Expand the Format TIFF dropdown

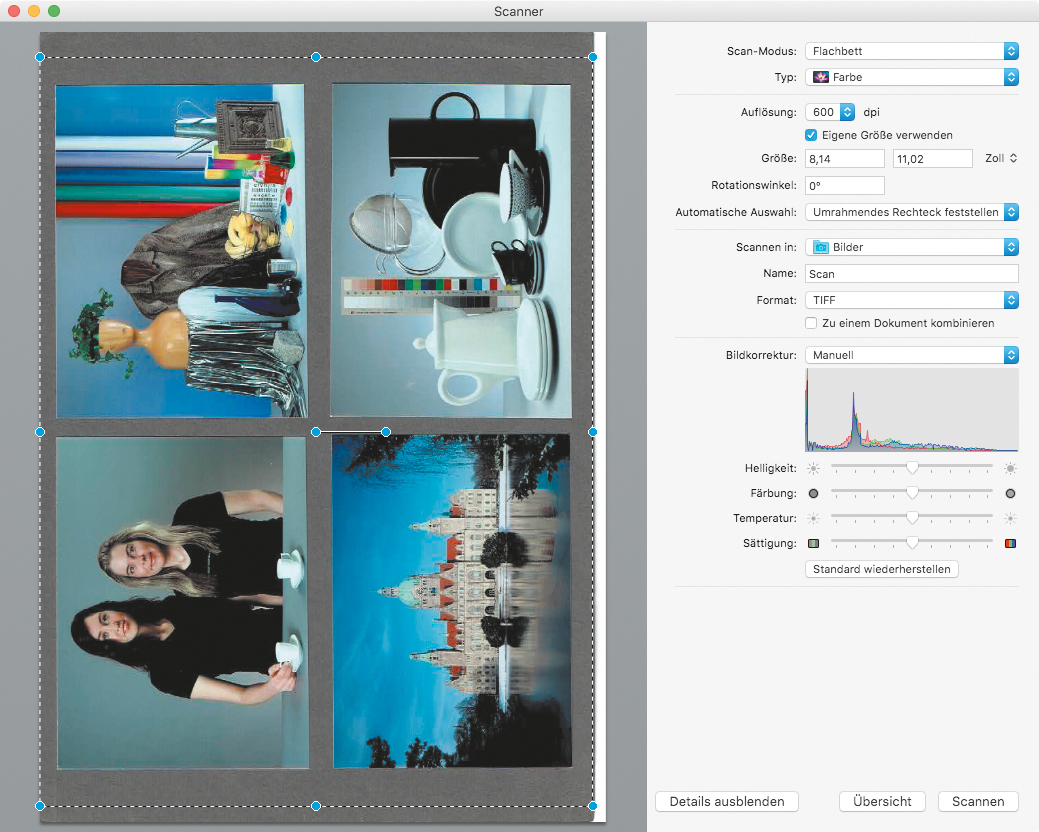[911, 300]
